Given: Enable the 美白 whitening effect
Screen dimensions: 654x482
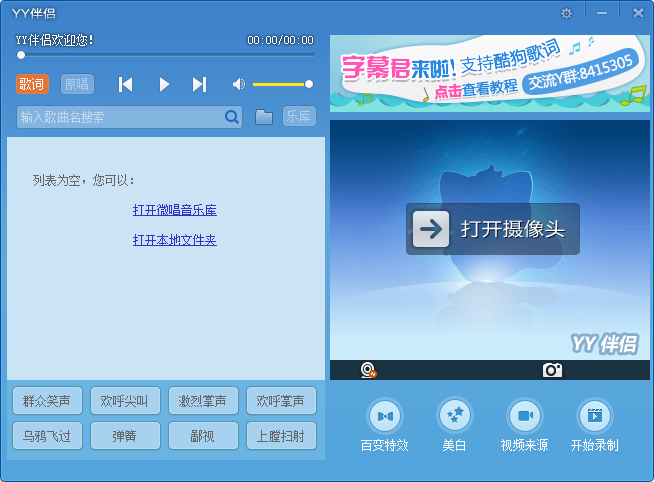Looking at the screenshot, I should click(x=454, y=415).
